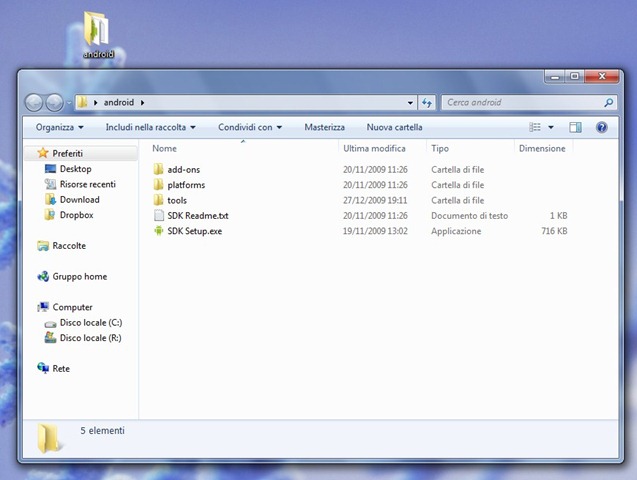This screenshot has height=480, width=637.
Task: Open recent pages dropdown next to Forward
Action: pos(69,103)
